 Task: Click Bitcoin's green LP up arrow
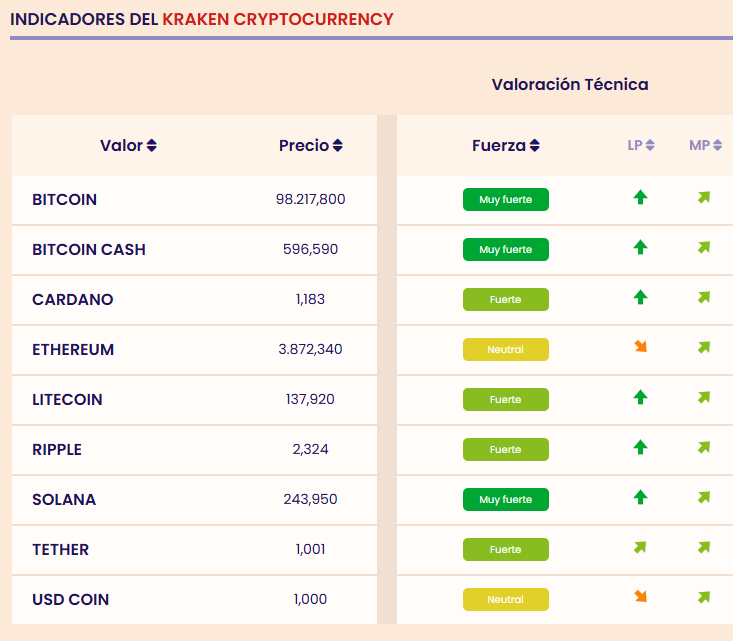coord(640,198)
